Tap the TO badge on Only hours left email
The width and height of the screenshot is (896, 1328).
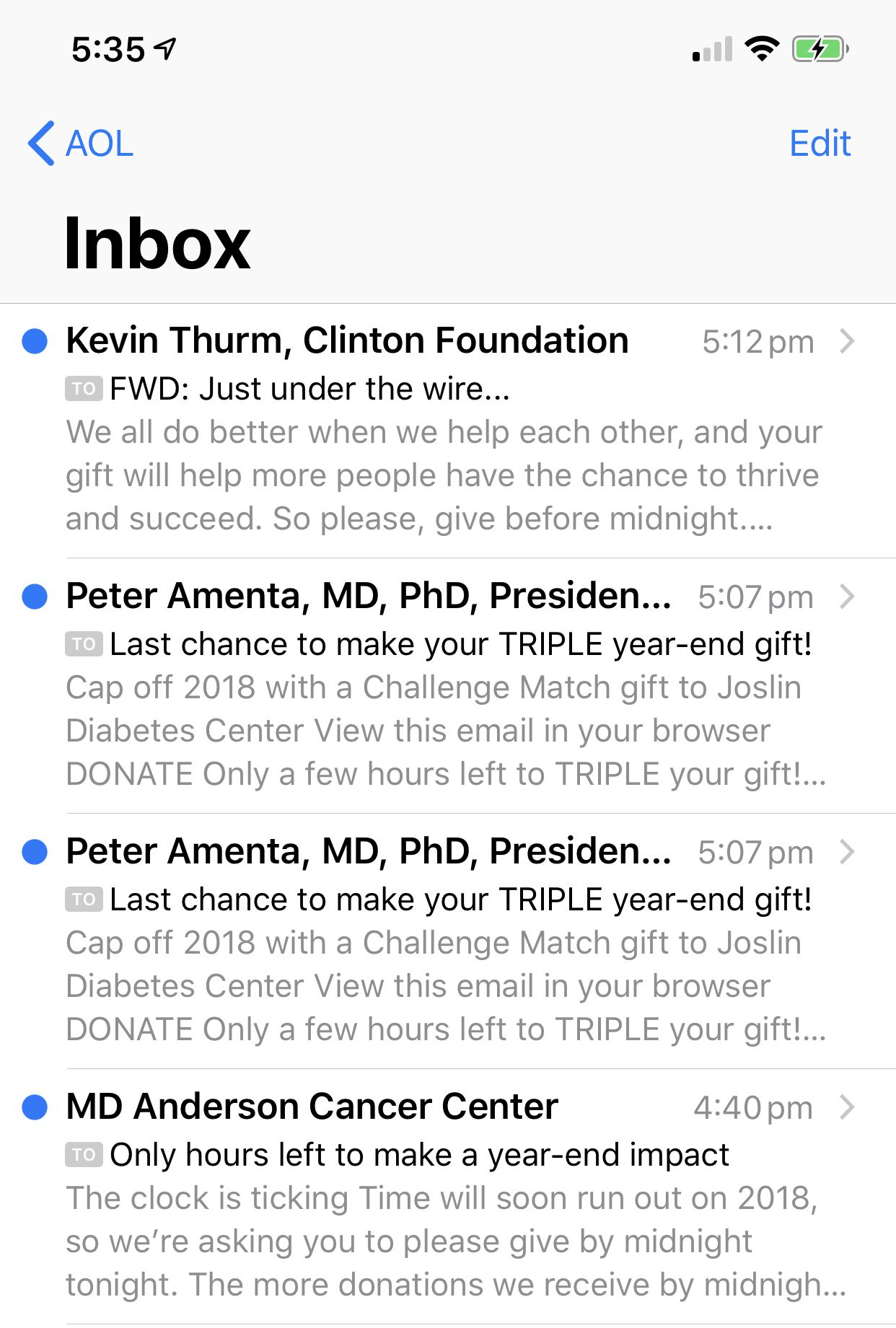point(84,1155)
